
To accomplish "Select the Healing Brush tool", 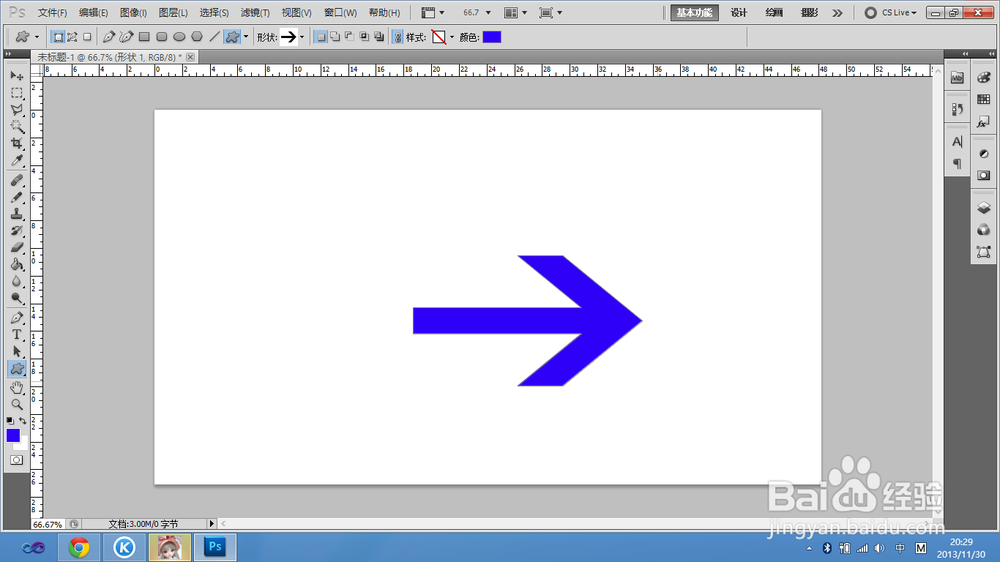I will tap(17, 181).
